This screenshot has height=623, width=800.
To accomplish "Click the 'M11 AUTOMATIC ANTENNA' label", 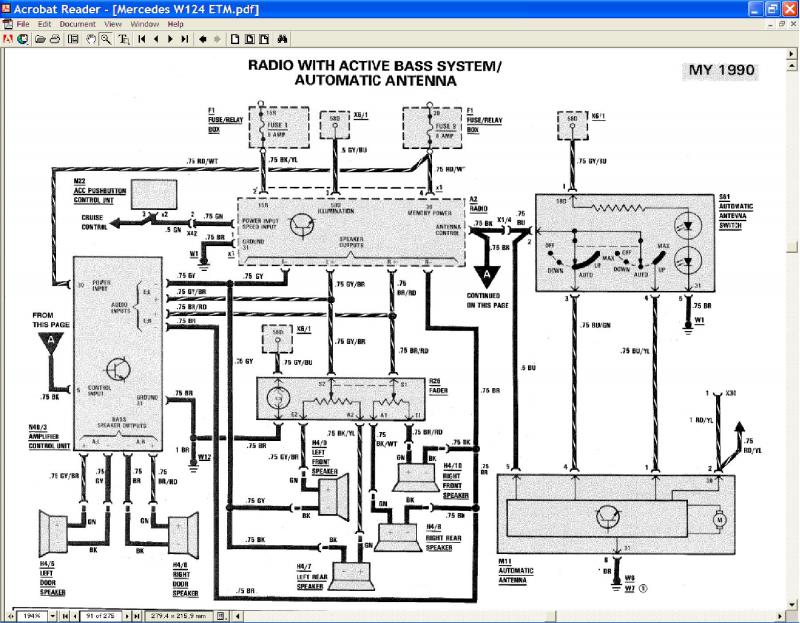I will [516, 571].
